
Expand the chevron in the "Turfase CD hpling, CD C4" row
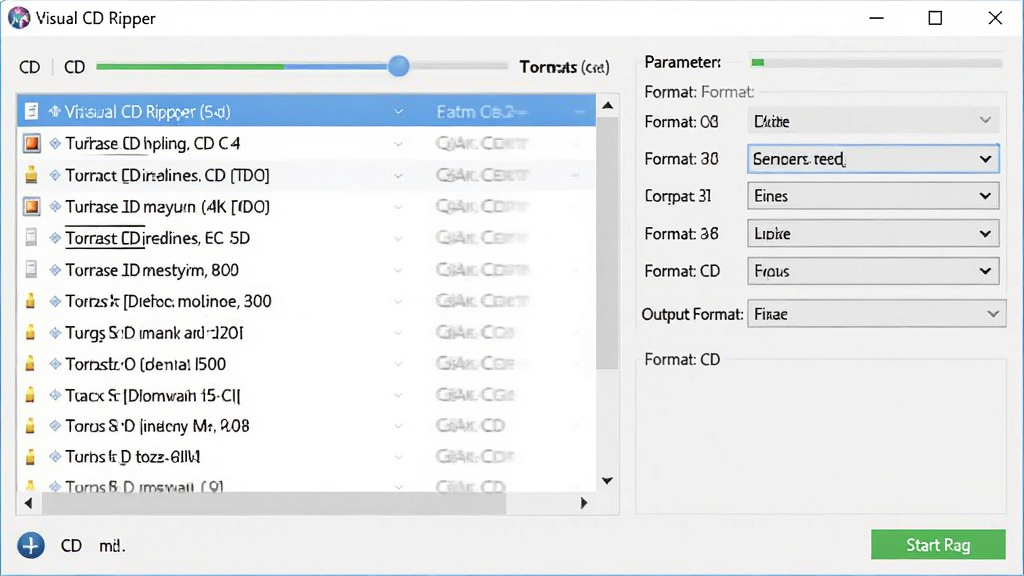pos(398,144)
